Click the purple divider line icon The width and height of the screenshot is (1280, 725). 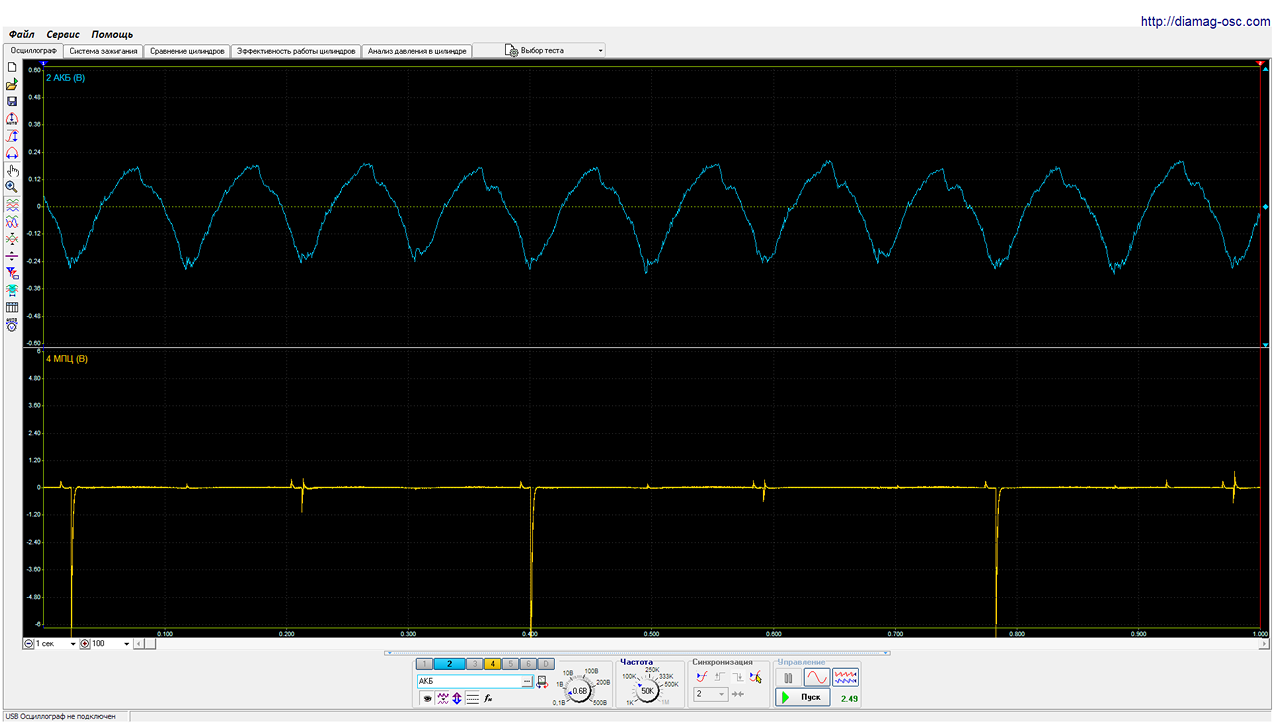click(12, 256)
